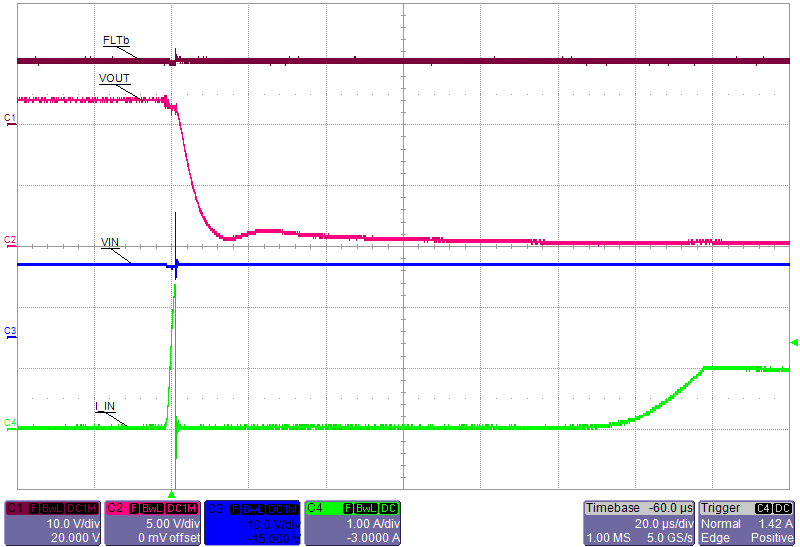Select the highlighted C3 channel descriptor box
The width and height of the screenshot is (800, 547).
252,523
